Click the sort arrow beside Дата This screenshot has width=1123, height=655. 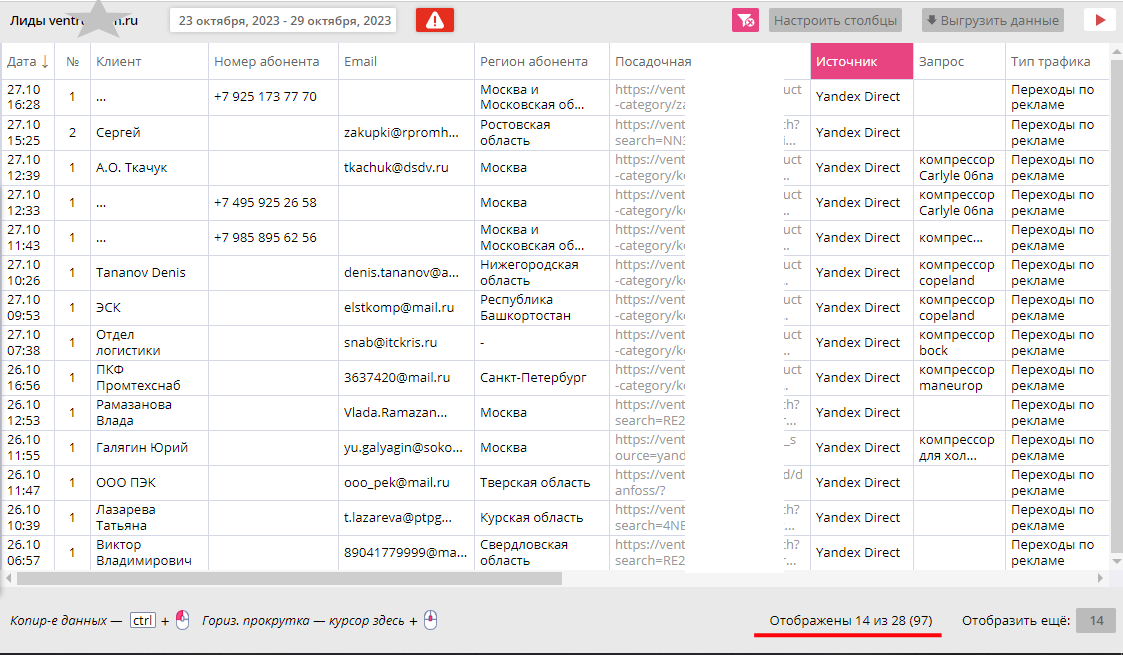click(45, 62)
